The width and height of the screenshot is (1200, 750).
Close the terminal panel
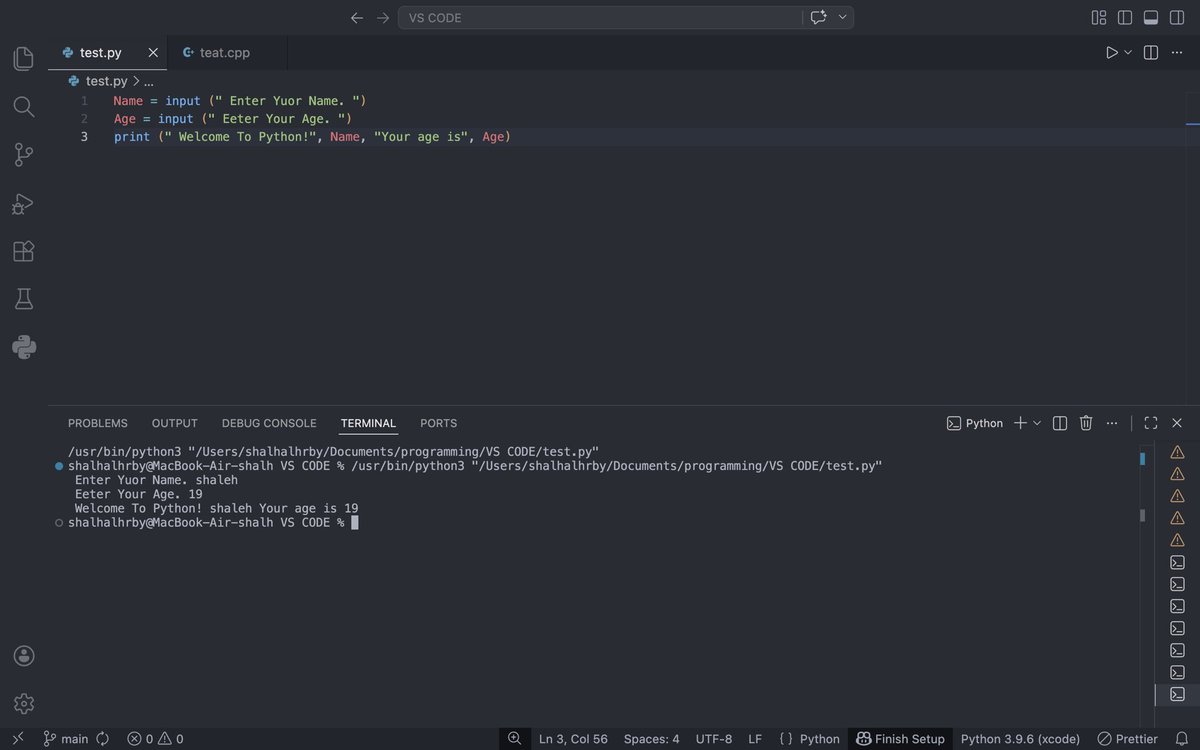click(1177, 423)
